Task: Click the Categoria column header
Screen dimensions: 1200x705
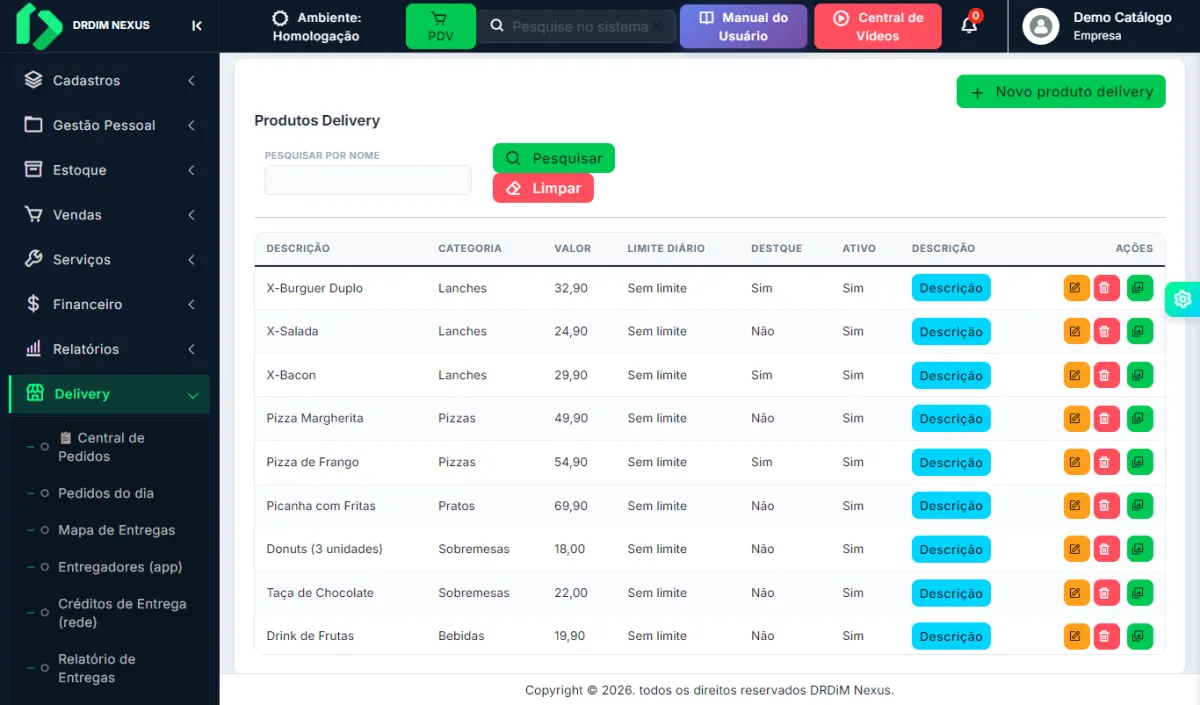Action: [x=470, y=248]
